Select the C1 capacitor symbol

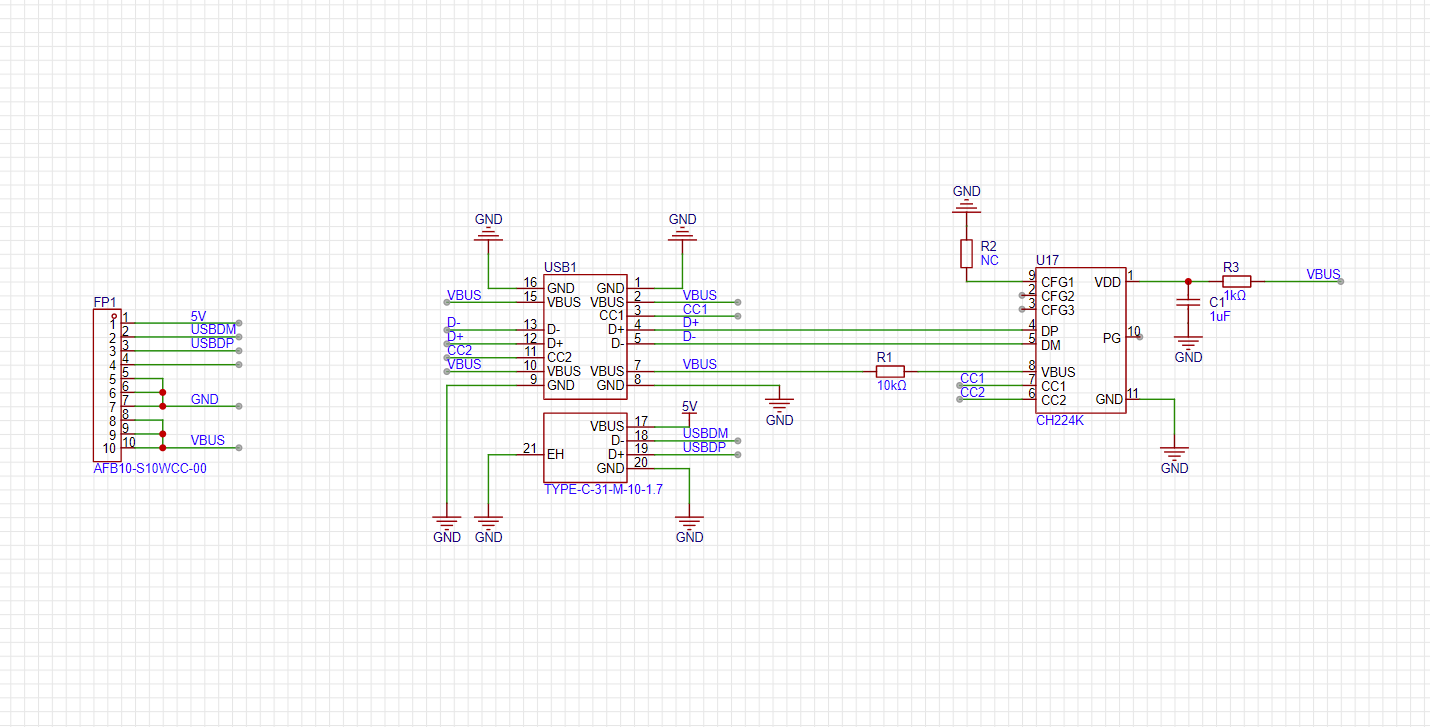click(x=1188, y=303)
